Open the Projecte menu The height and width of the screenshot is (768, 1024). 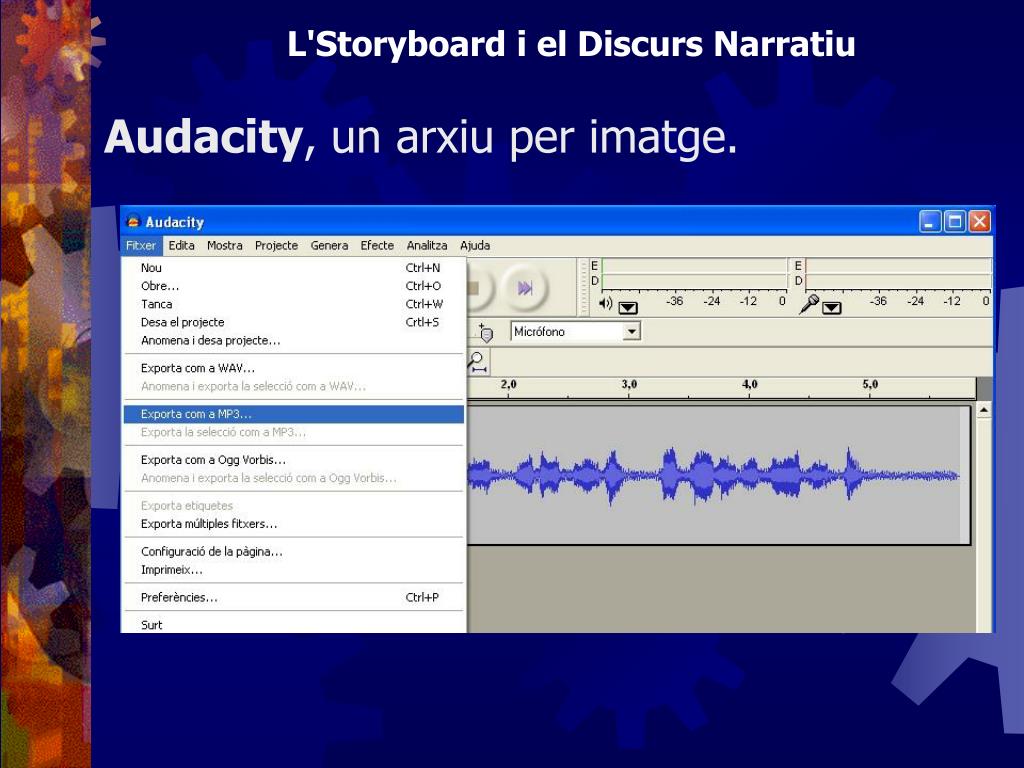coord(276,246)
